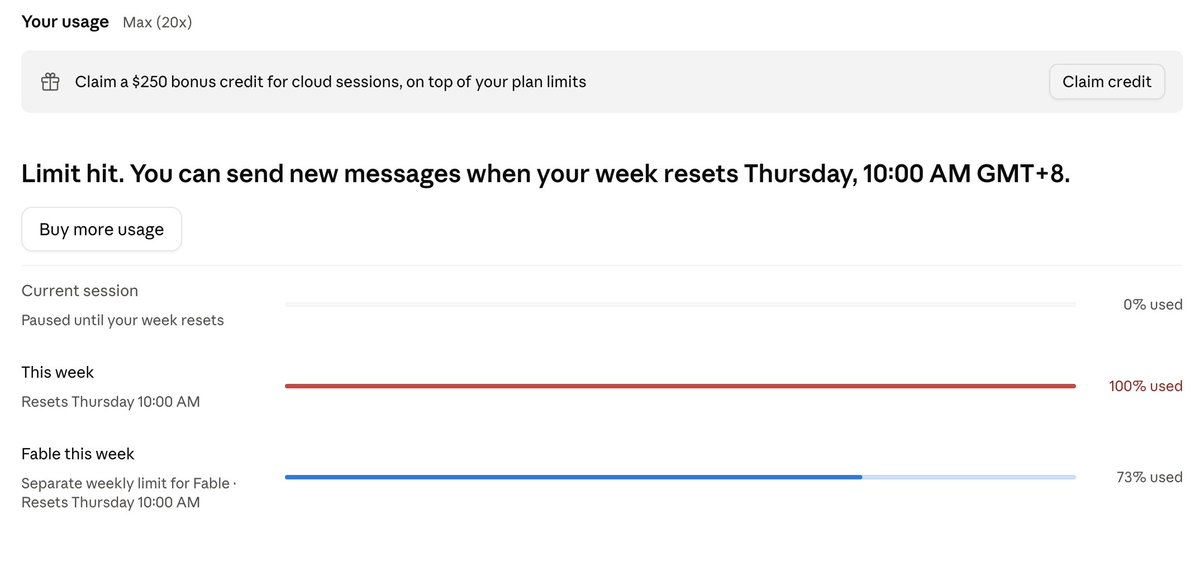
Task: Click Resets Thursday 10:00 AM under This week
Action: pyautogui.click(x=111, y=402)
